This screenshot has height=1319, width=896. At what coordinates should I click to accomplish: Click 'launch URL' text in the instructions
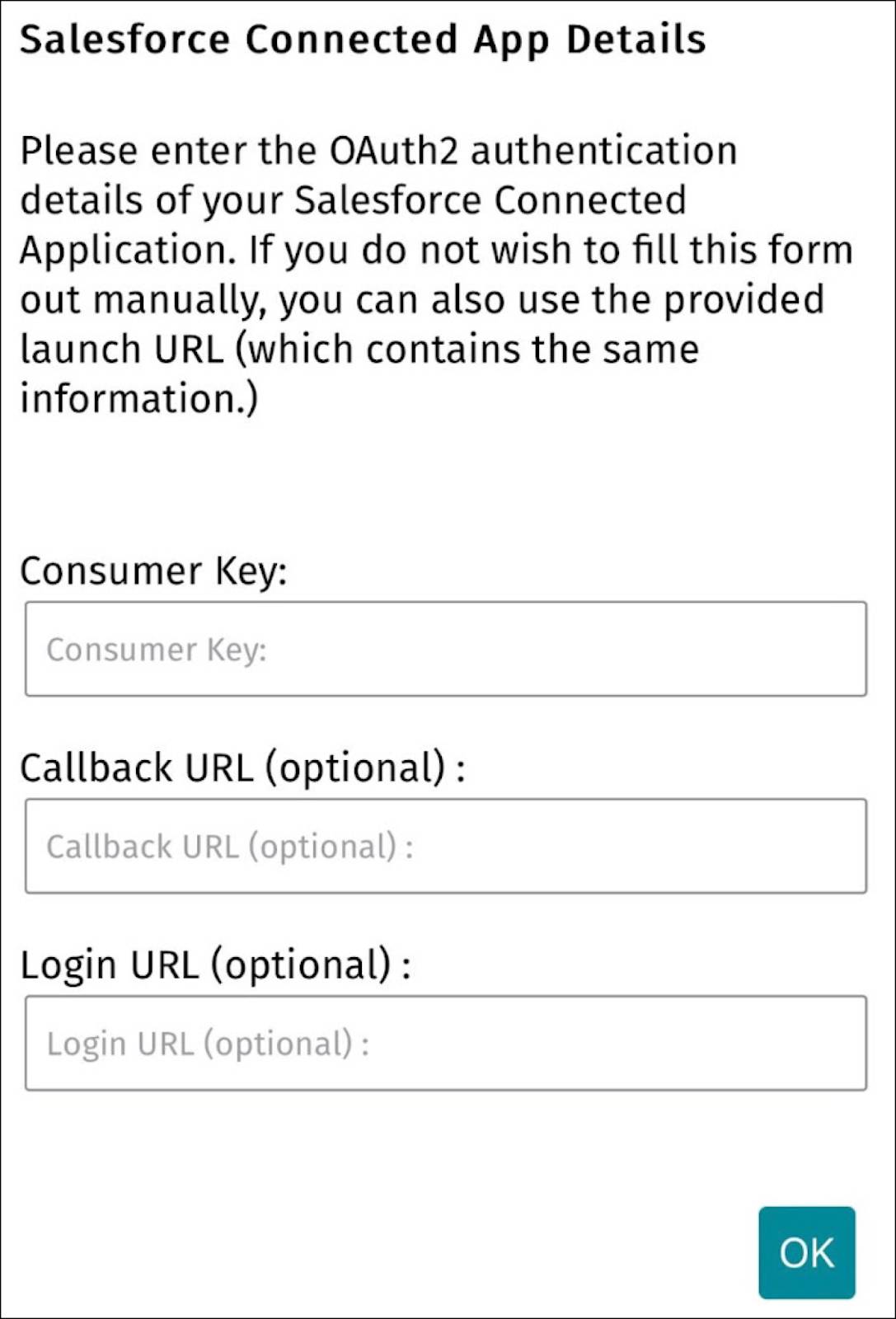tap(122, 349)
